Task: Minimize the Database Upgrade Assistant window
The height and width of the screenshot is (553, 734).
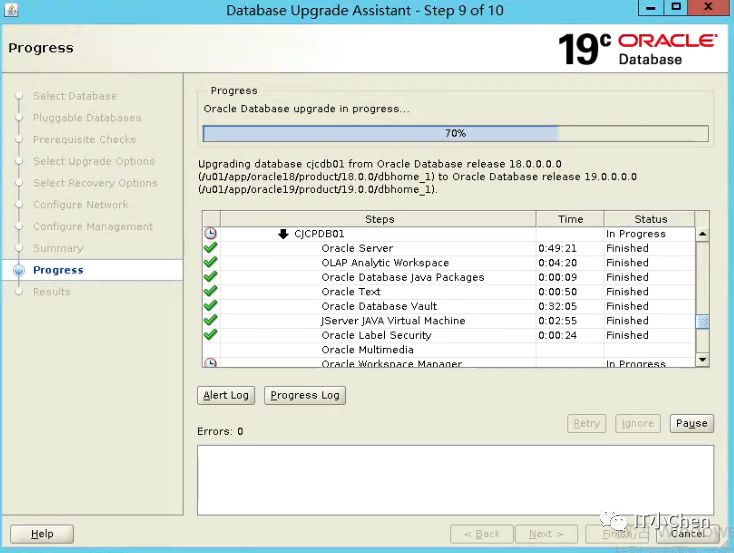Action: (x=650, y=7)
